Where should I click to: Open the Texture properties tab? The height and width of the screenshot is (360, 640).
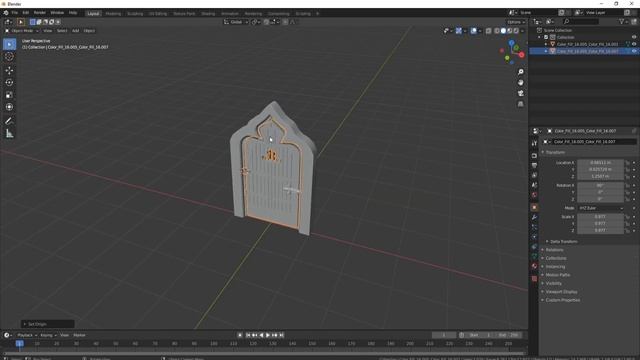pyautogui.click(x=534, y=279)
